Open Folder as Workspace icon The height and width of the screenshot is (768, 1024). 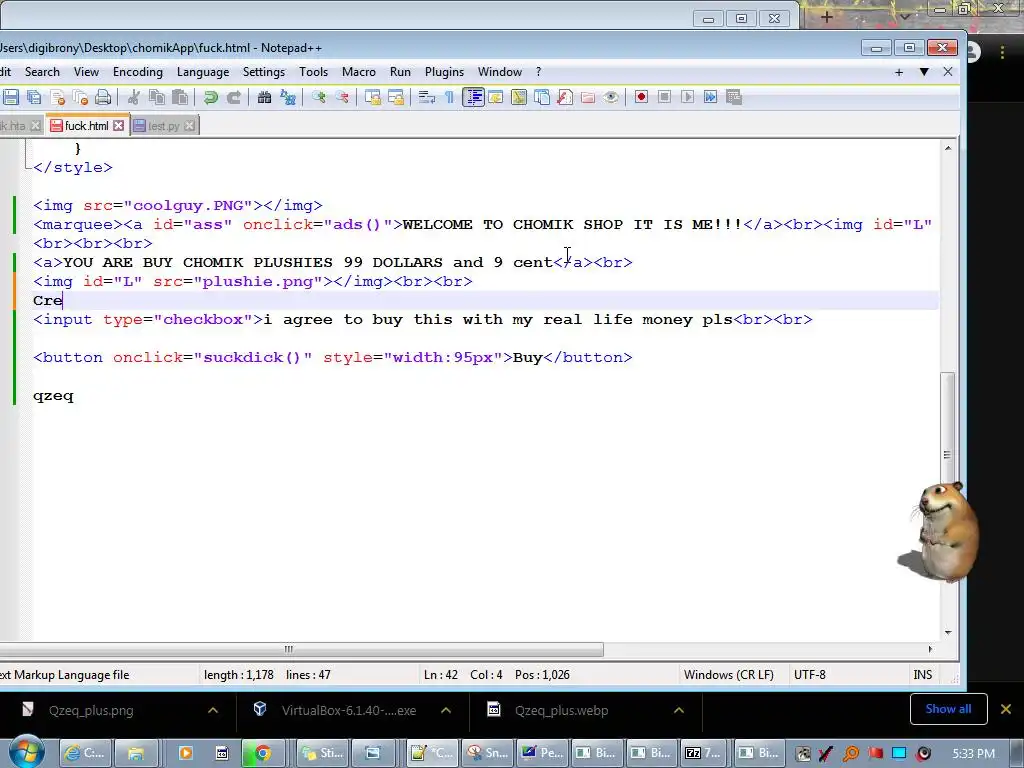click(588, 97)
